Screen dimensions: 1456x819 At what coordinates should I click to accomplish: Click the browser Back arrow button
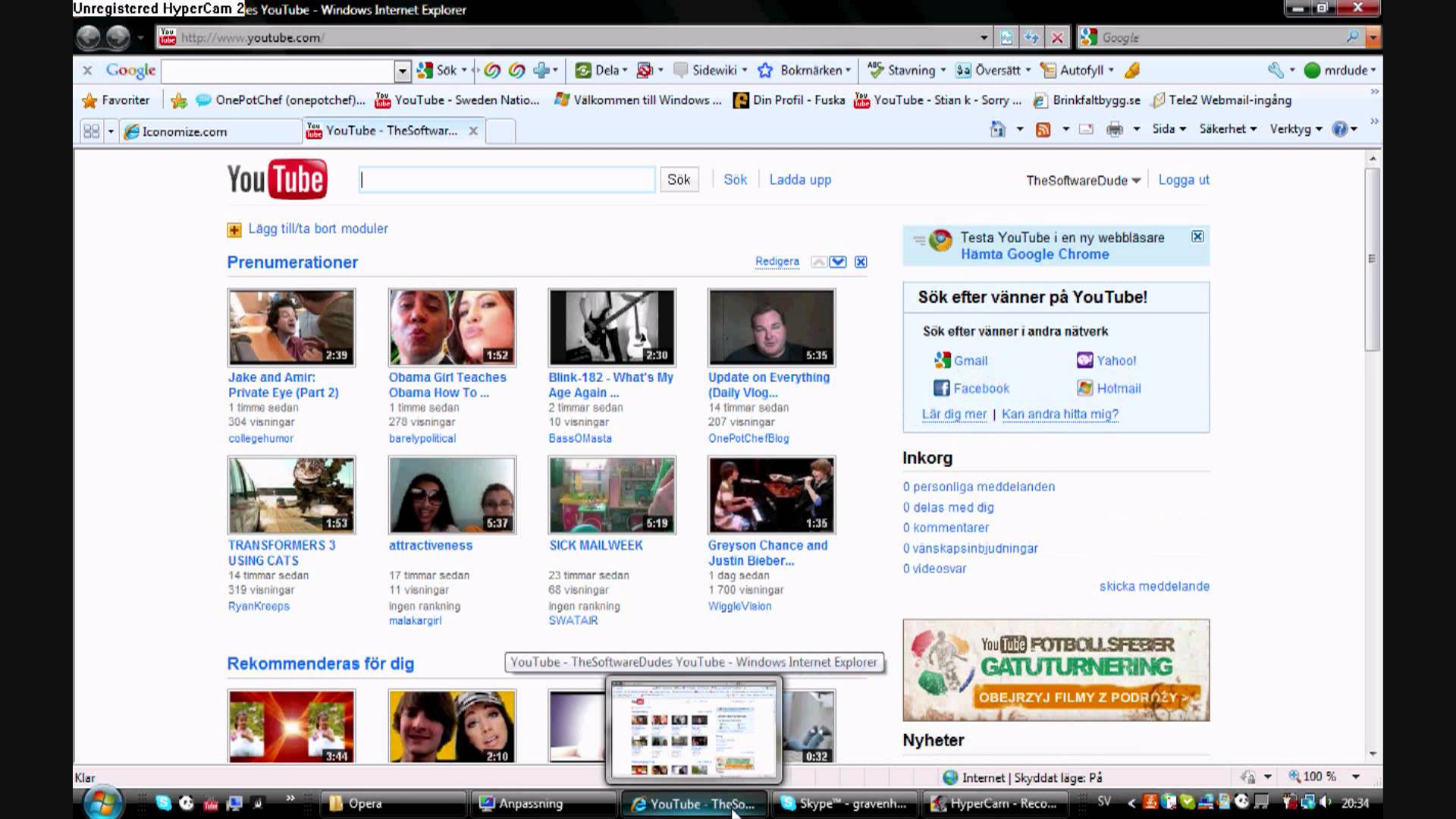tap(88, 37)
